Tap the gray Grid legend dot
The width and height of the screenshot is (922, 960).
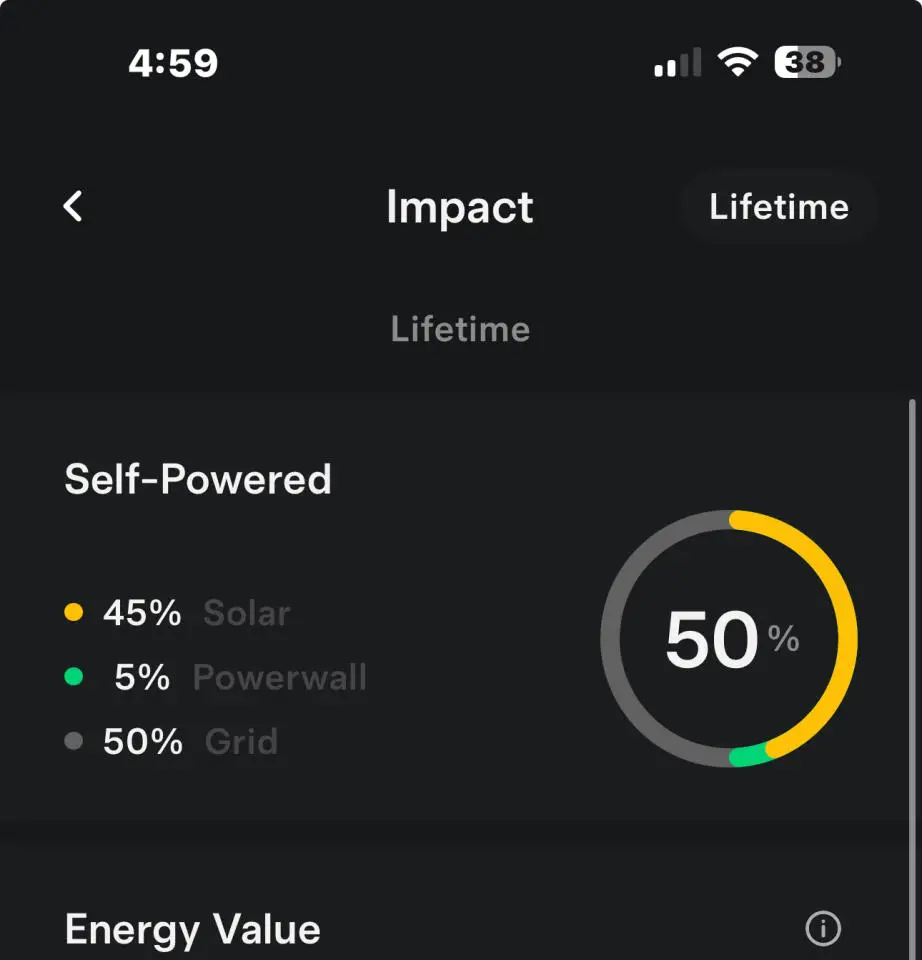pos(73,741)
